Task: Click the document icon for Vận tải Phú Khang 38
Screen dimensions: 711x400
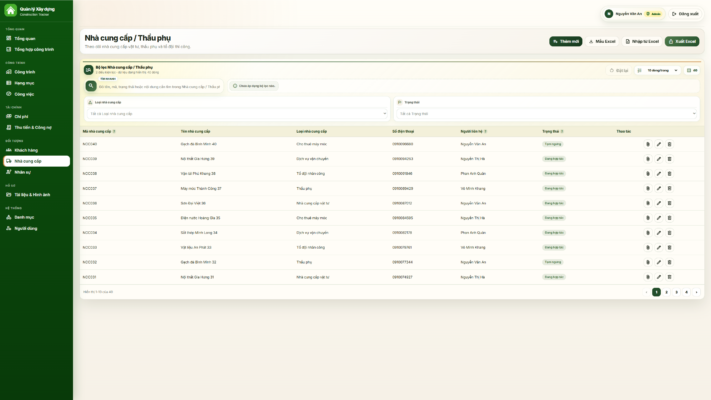Action: tap(648, 174)
